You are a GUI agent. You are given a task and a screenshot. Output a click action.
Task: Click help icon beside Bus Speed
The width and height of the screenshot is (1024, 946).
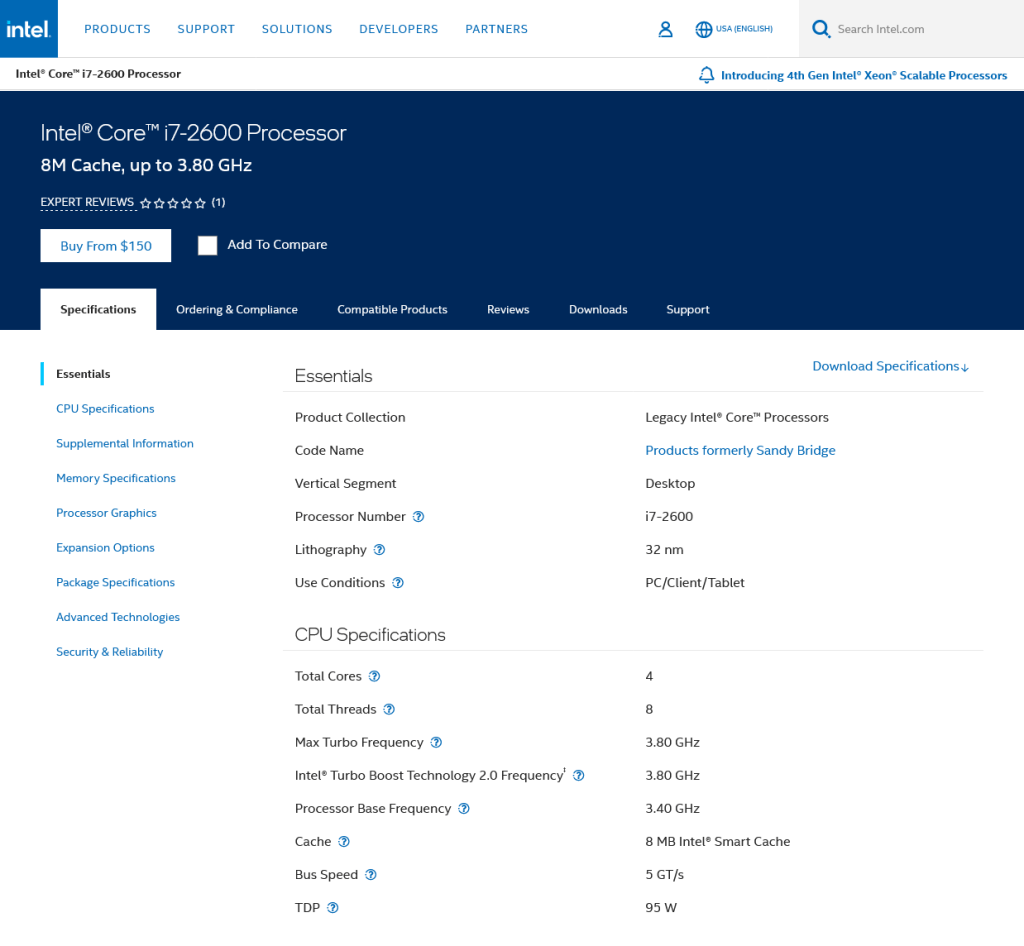[370, 875]
